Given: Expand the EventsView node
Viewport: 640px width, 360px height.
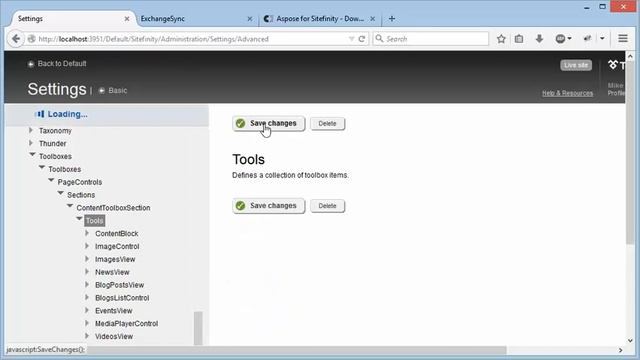Looking at the screenshot, I should pyautogui.click(x=87, y=310).
